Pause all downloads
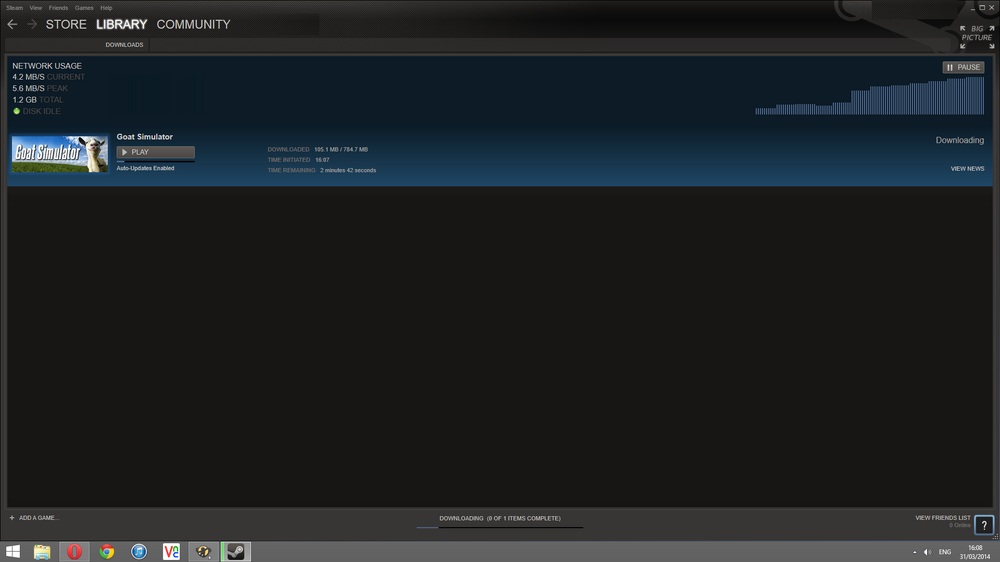Image resolution: width=1000 pixels, height=562 pixels. [963, 67]
